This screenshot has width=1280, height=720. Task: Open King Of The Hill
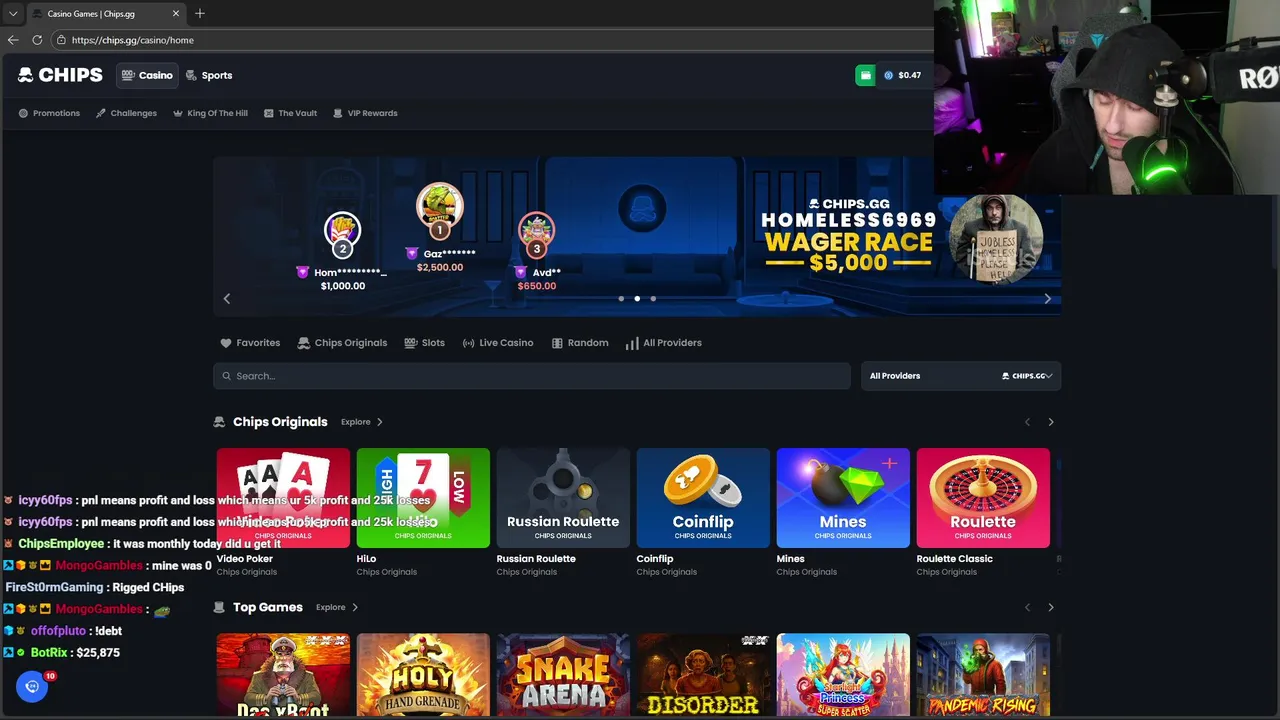tap(210, 113)
